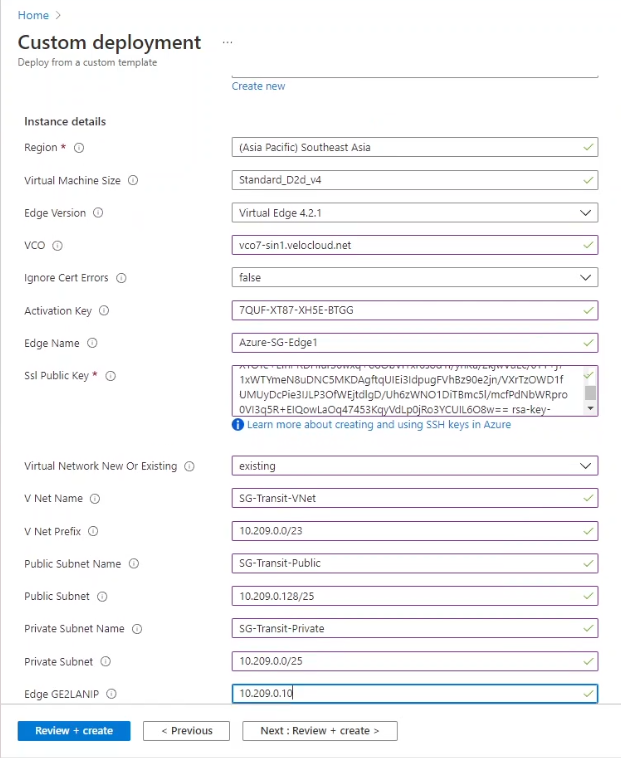Open the VCO info tooltip icon
Viewport: 621px width, 758px height.
58,246
